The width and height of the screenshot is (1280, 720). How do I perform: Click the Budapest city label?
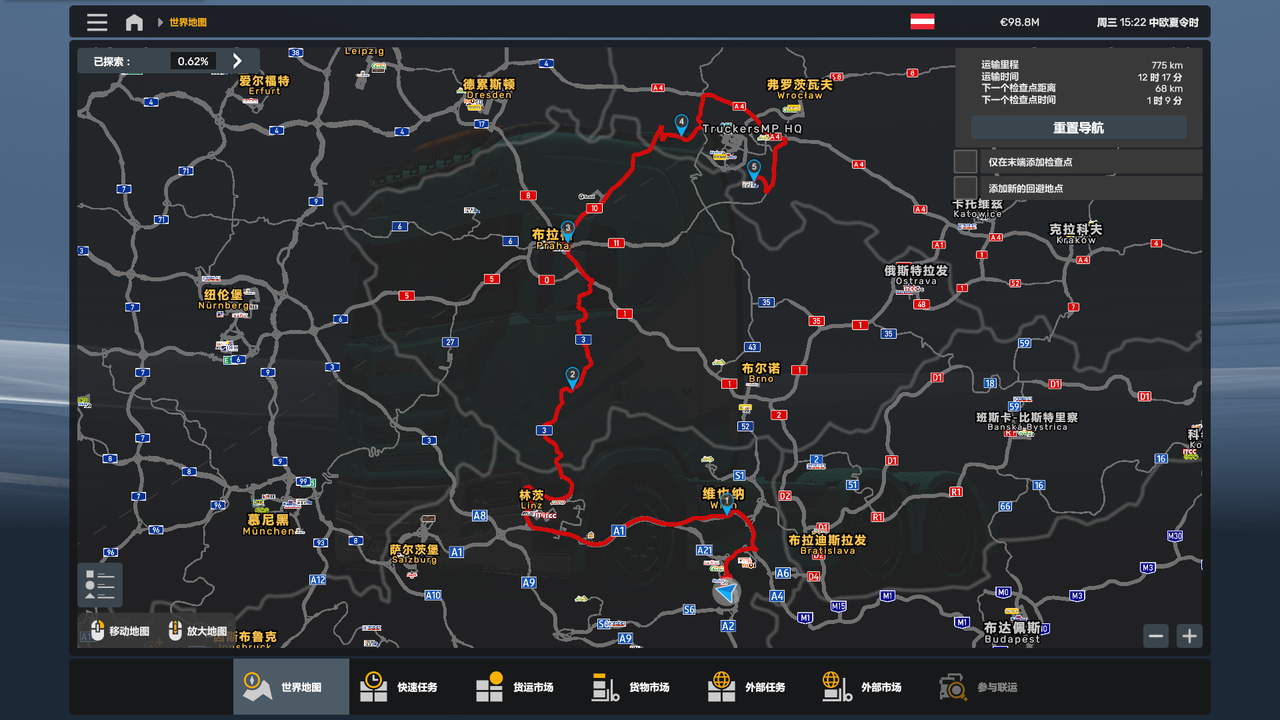tap(1012, 633)
